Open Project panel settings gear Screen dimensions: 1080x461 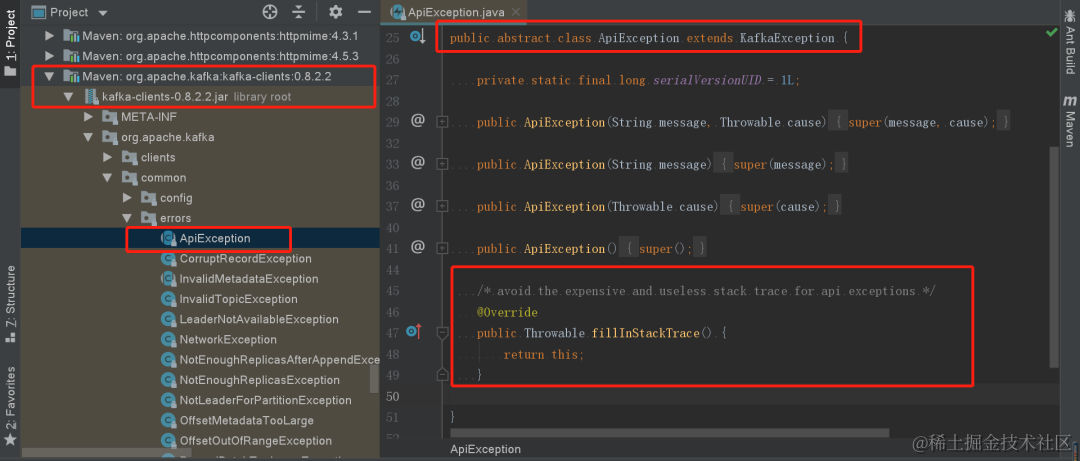335,12
